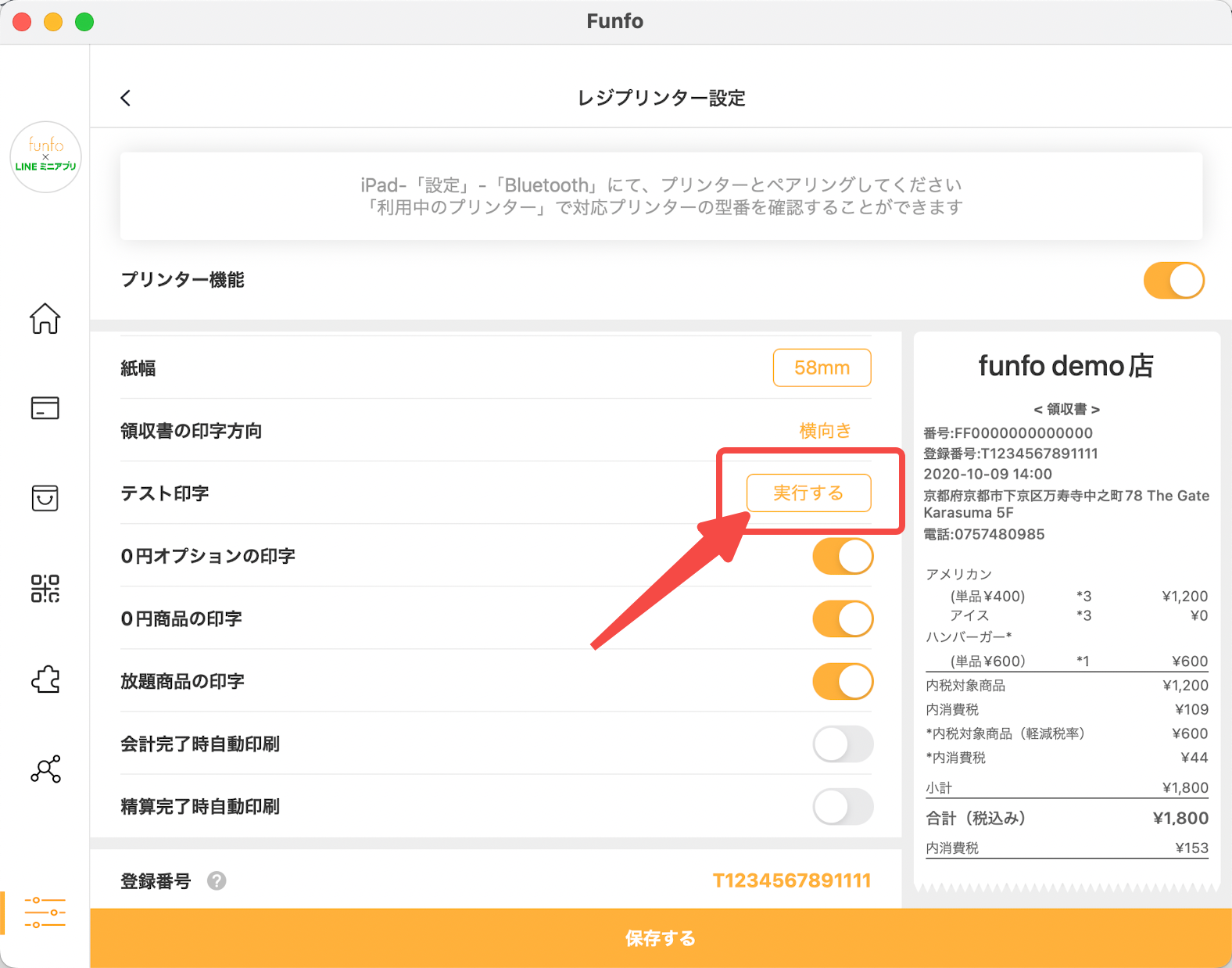The height and width of the screenshot is (968, 1232).
Task: Enable 会計完了時自動印刷 switch
Action: tap(843, 744)
